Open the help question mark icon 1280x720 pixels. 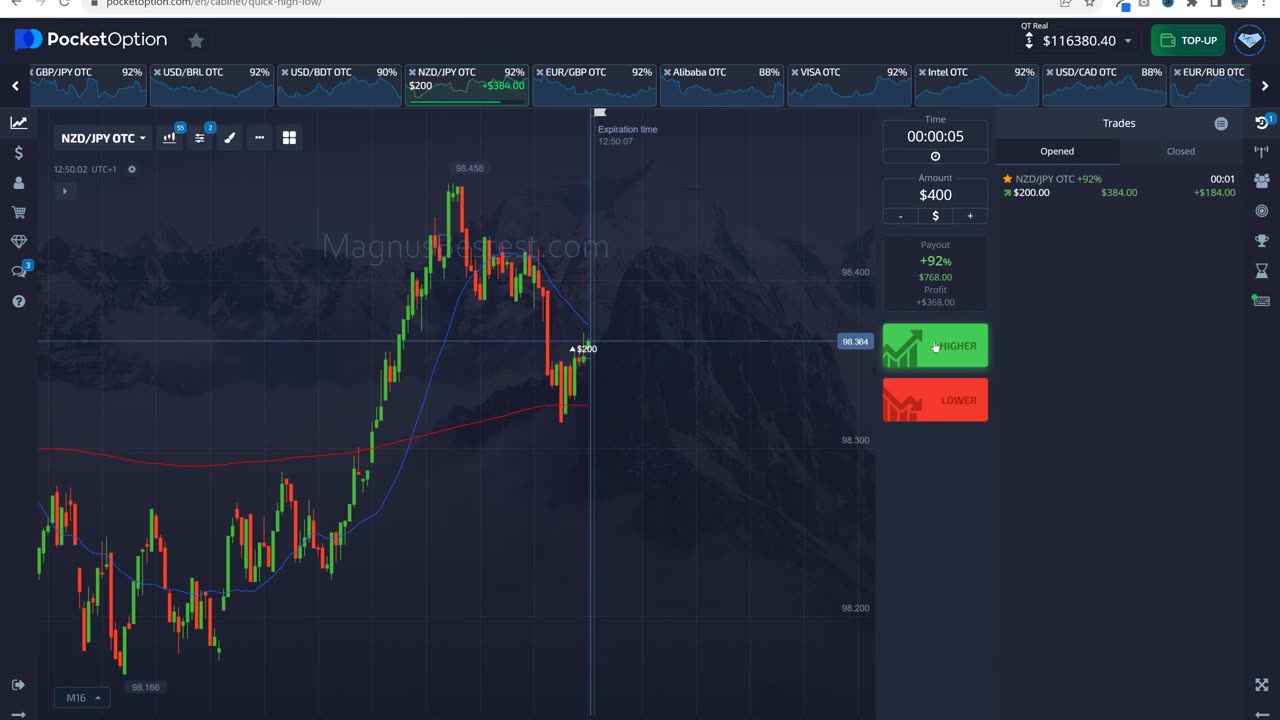click(x=18, y=301)
